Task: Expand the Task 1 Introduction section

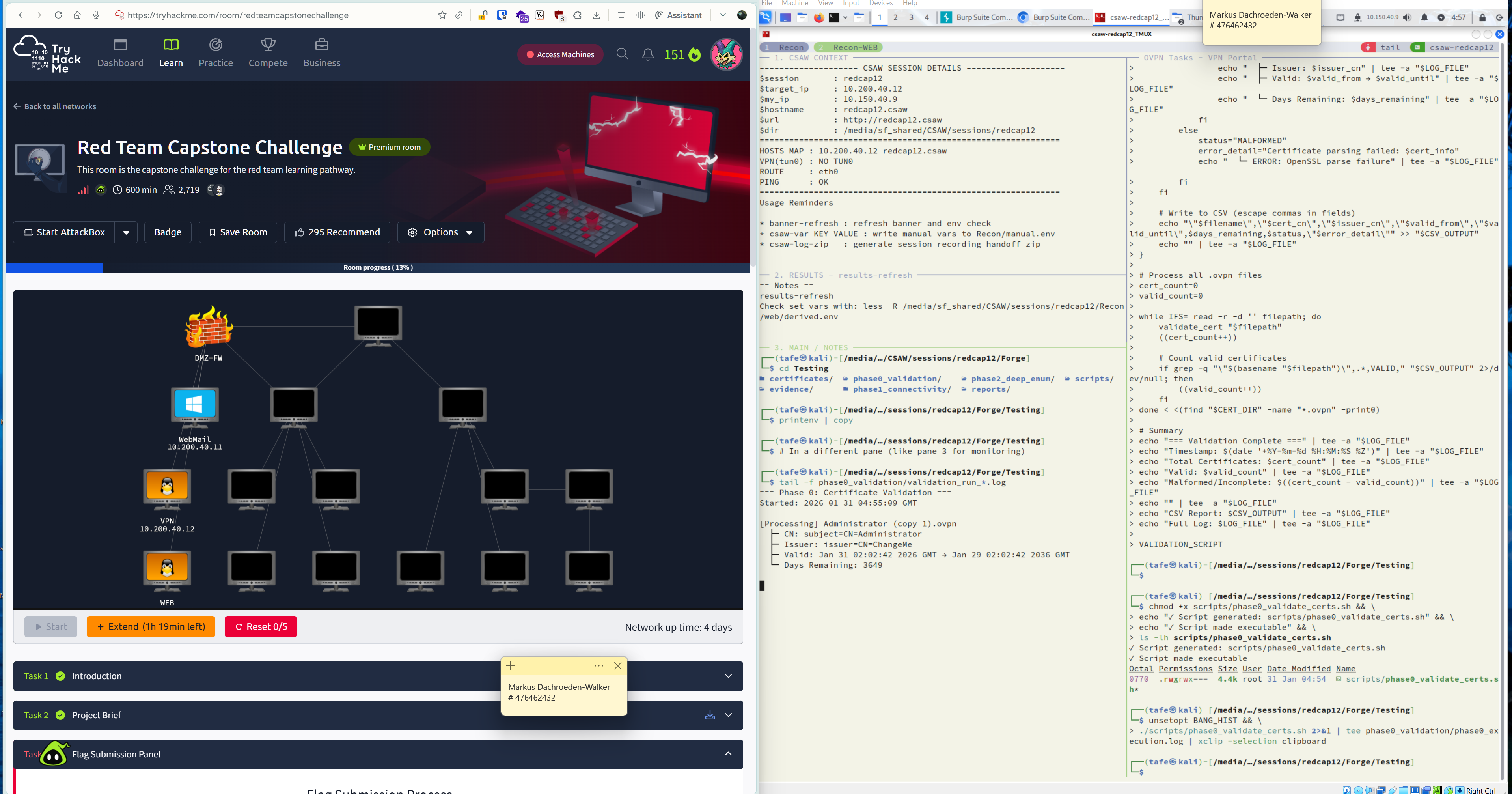Action: tap(728, 676)
